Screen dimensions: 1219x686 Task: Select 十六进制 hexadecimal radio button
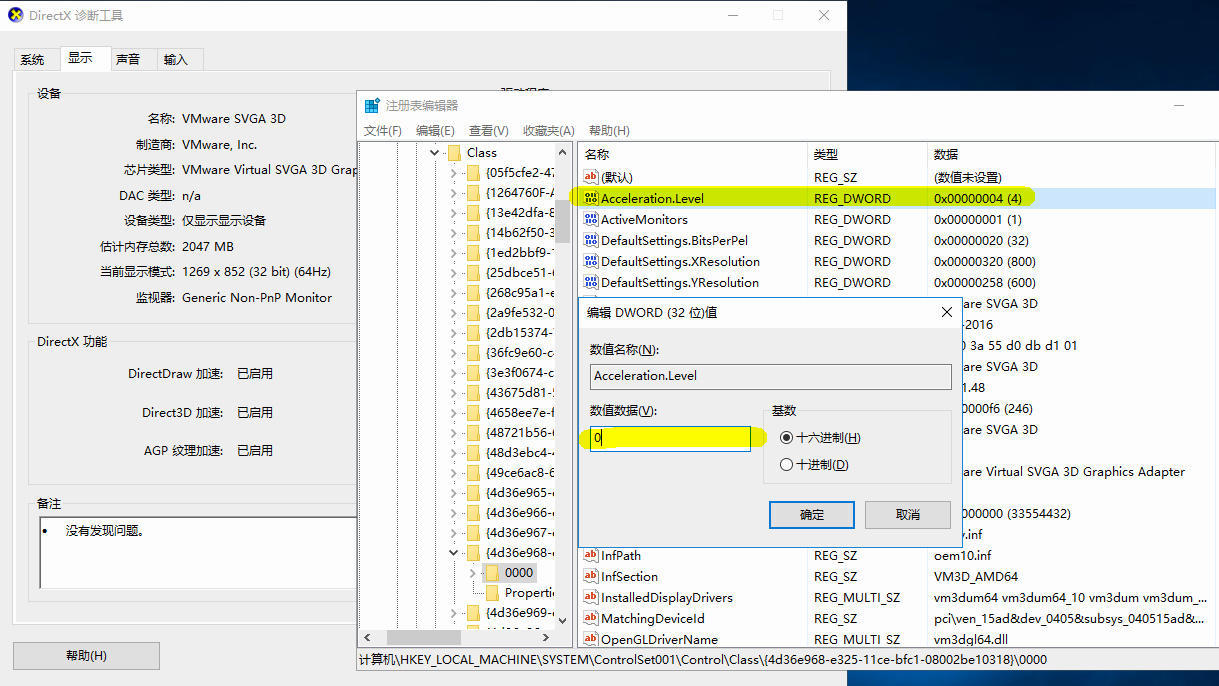click(786, 438)
